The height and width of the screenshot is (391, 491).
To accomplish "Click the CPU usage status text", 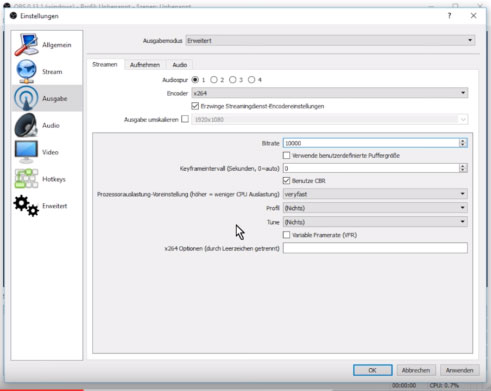I will [x=444, y=386].
